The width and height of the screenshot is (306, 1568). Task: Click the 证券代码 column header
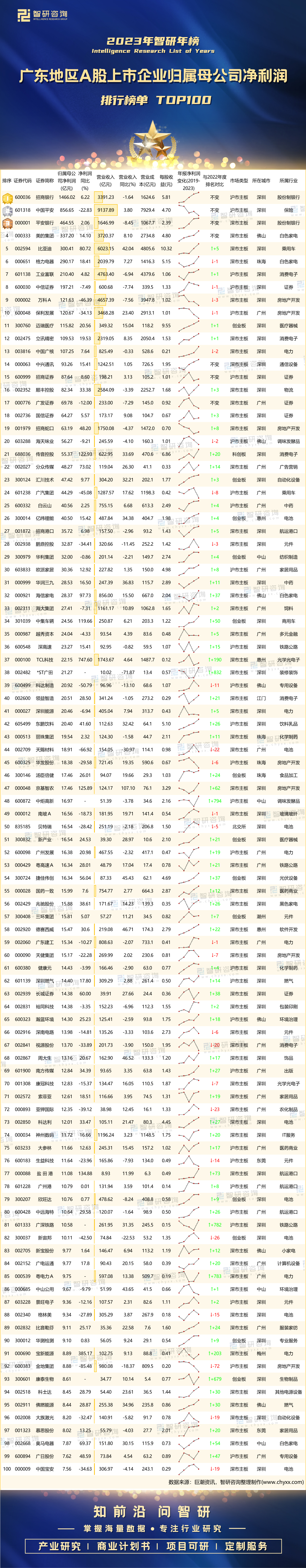click(22, 181)
